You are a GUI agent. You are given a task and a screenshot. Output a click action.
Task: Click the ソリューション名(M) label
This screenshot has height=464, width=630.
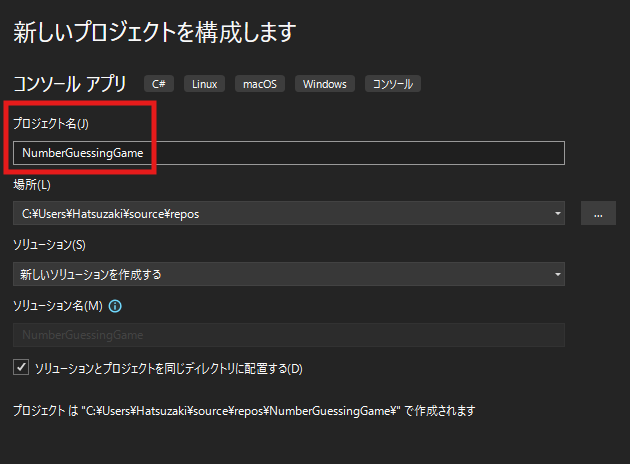pos(58,306)
